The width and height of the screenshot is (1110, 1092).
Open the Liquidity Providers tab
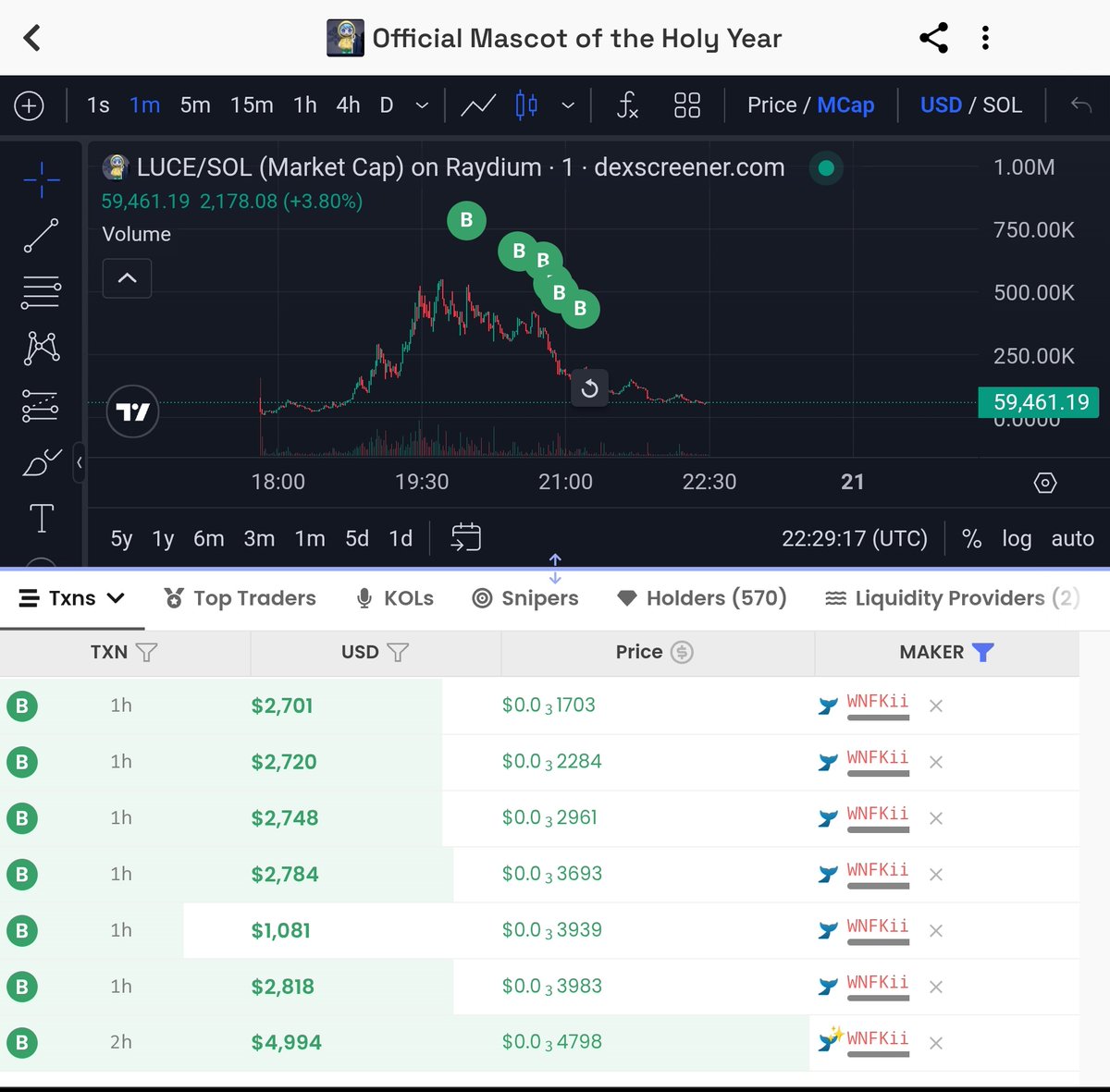pyautogui.click(x=952, y=598)
